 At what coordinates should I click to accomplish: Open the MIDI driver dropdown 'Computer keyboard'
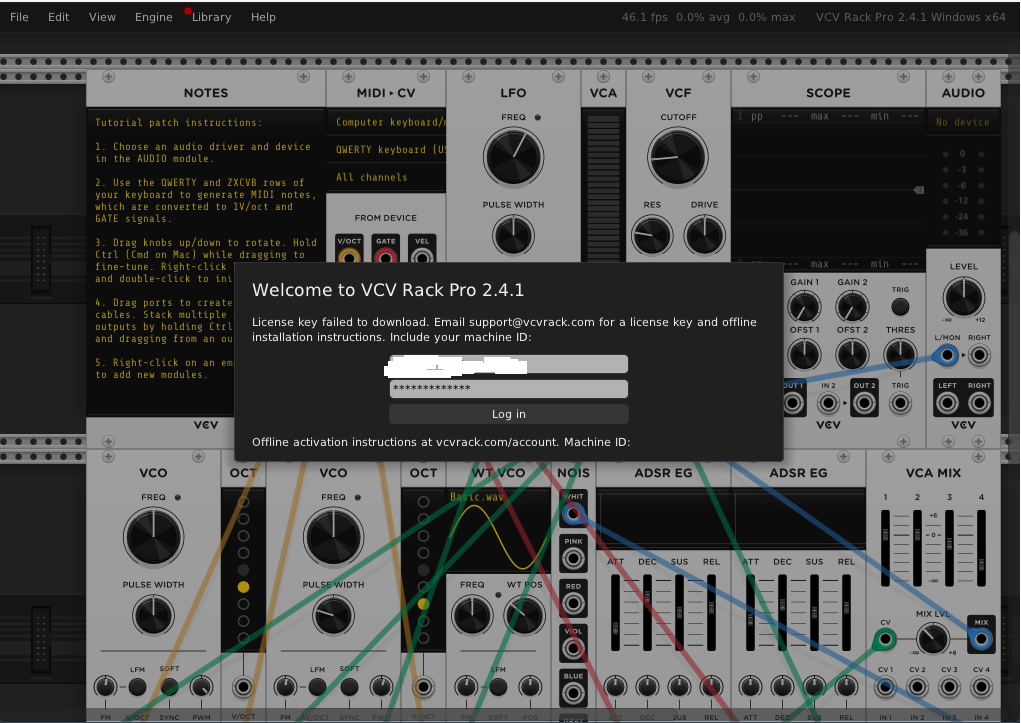[x=385, y=122]
